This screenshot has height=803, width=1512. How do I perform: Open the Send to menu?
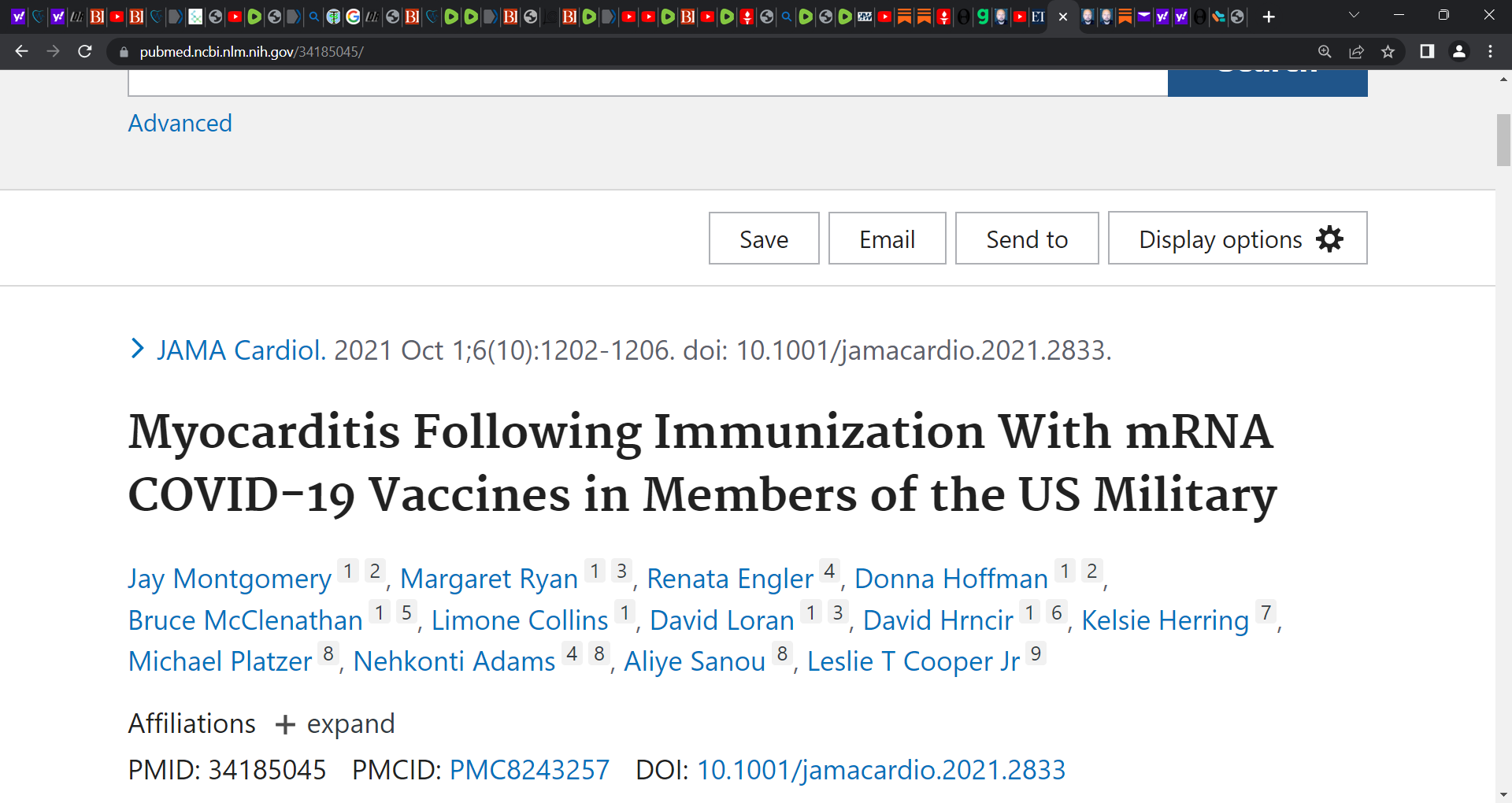1027,239
